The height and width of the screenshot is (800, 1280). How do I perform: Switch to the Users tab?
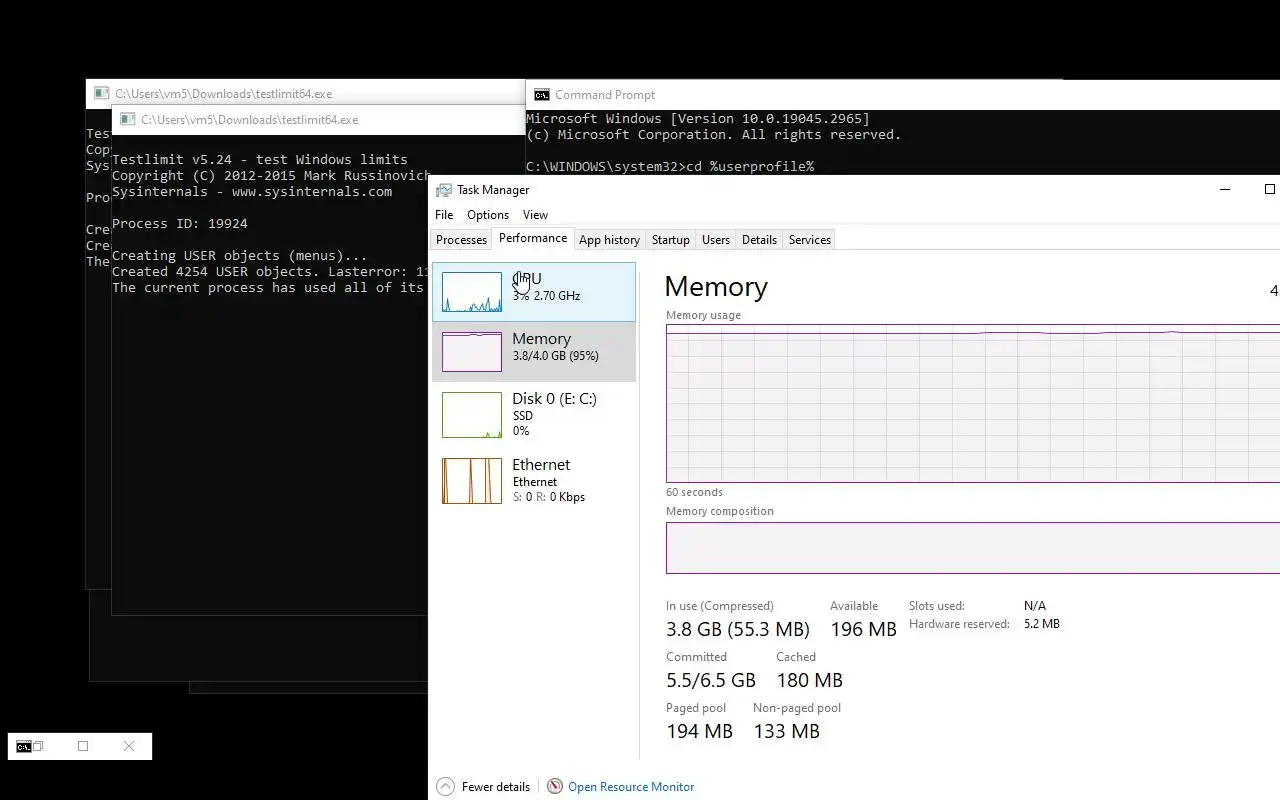point(716,240)
